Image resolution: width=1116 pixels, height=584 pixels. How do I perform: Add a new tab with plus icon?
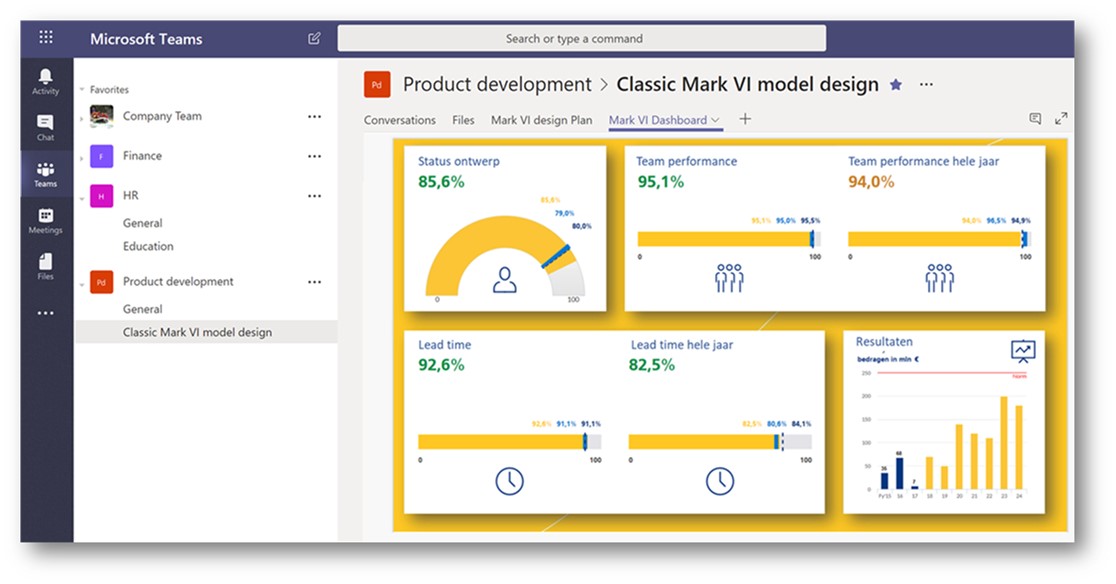745,119
